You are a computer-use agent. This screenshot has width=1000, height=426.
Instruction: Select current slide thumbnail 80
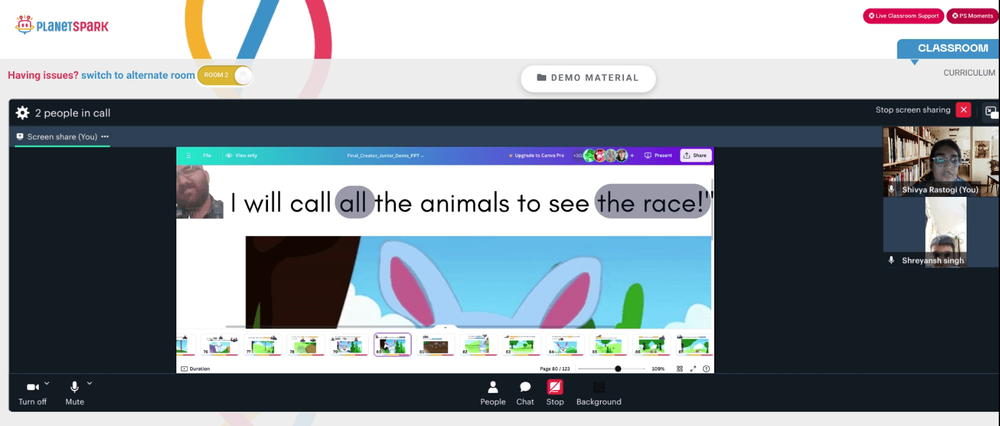(x=392, y=345)
